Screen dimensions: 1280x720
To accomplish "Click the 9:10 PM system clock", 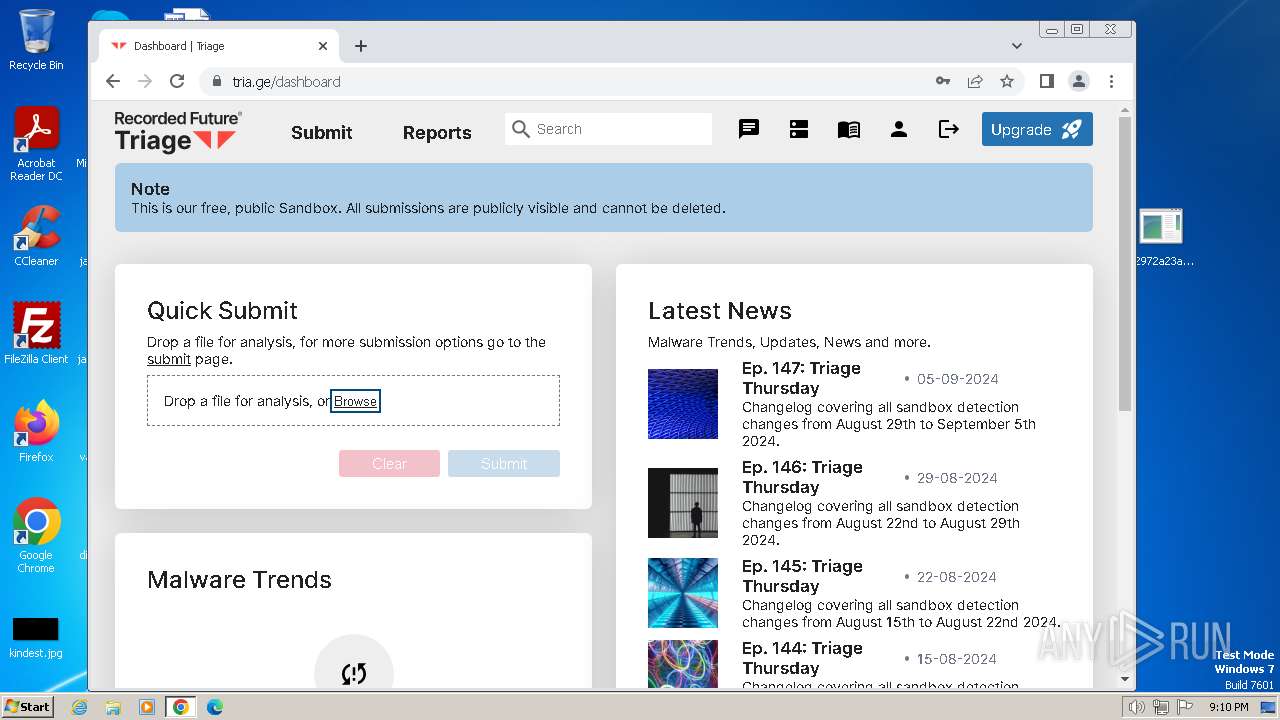I will click(x=1228, y=707).
